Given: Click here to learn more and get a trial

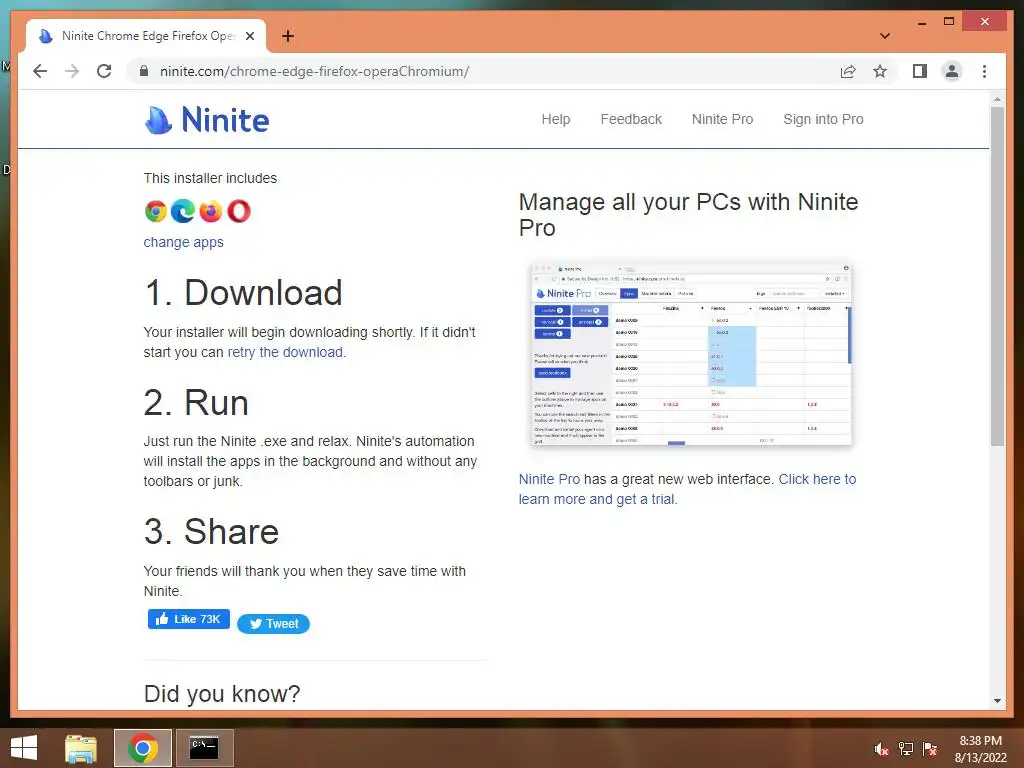Looking at the screenshot, I should click(687, 489).
